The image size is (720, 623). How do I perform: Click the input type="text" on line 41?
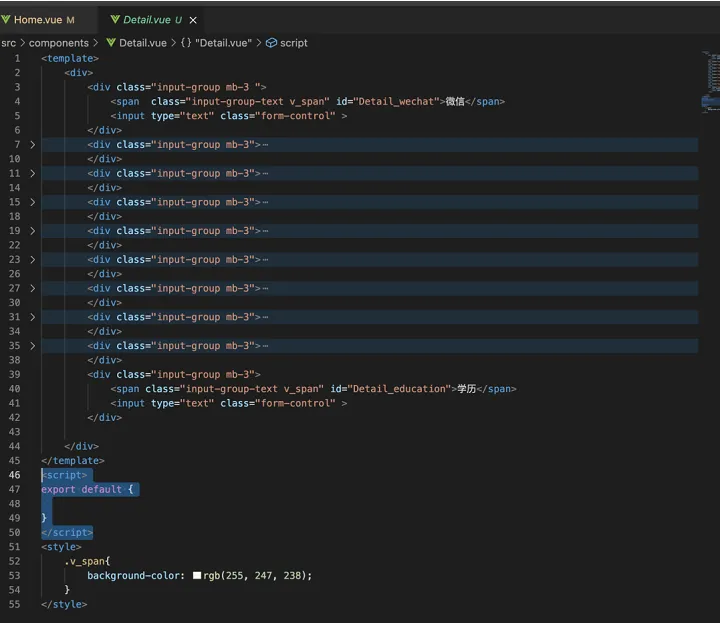click(x=229, y=403)
